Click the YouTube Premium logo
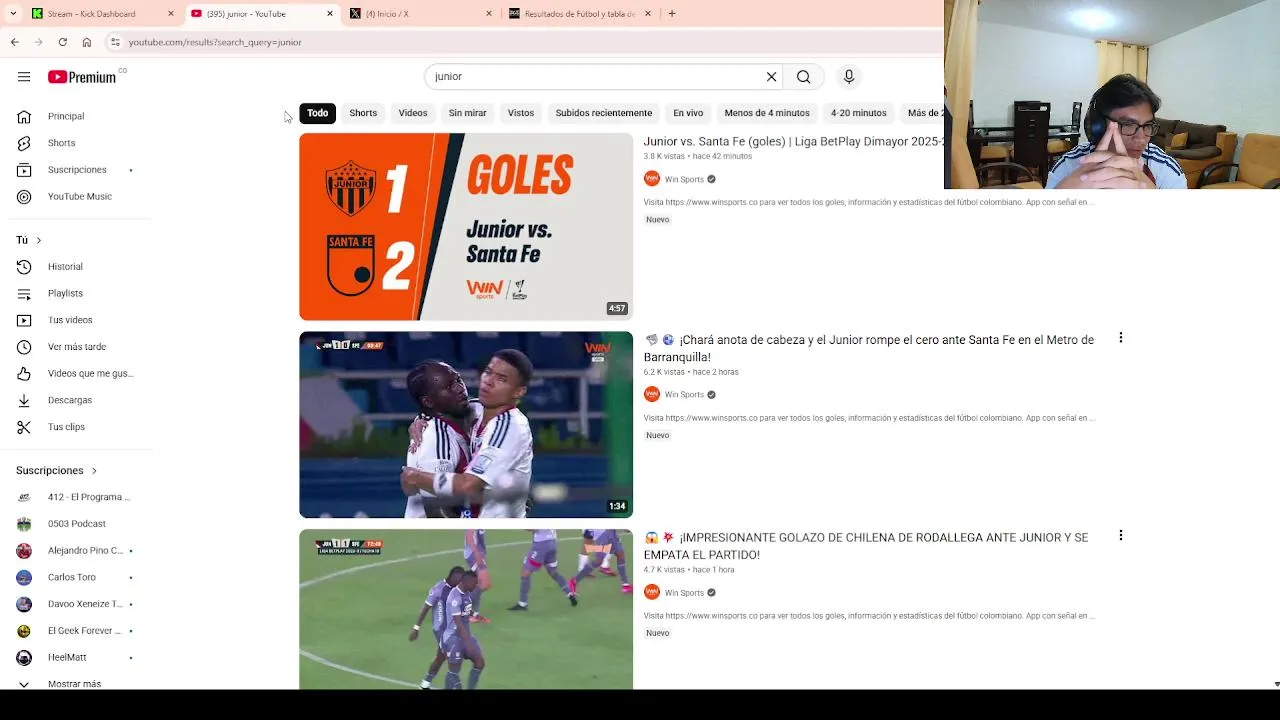This screenshot has width=1280, height=720. 82,77
